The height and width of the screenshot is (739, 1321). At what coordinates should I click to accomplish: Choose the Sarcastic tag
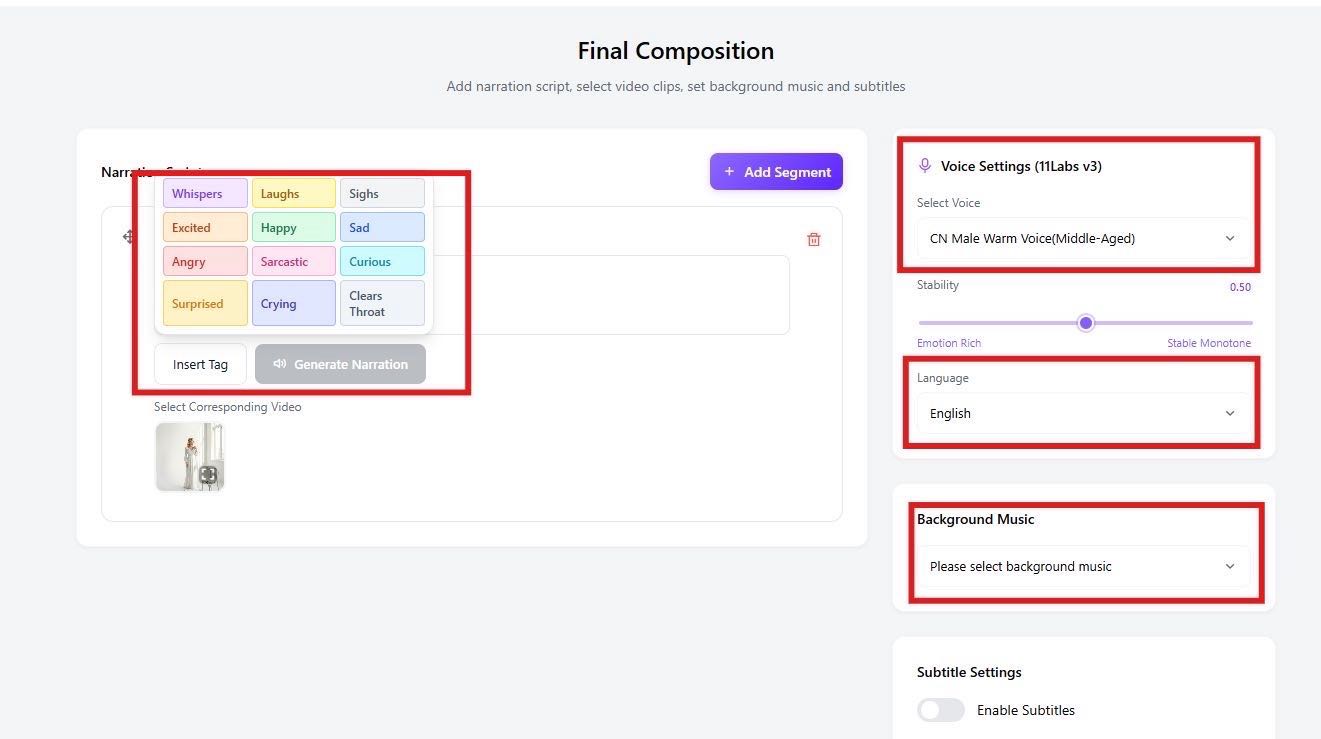tap(293, 262)
